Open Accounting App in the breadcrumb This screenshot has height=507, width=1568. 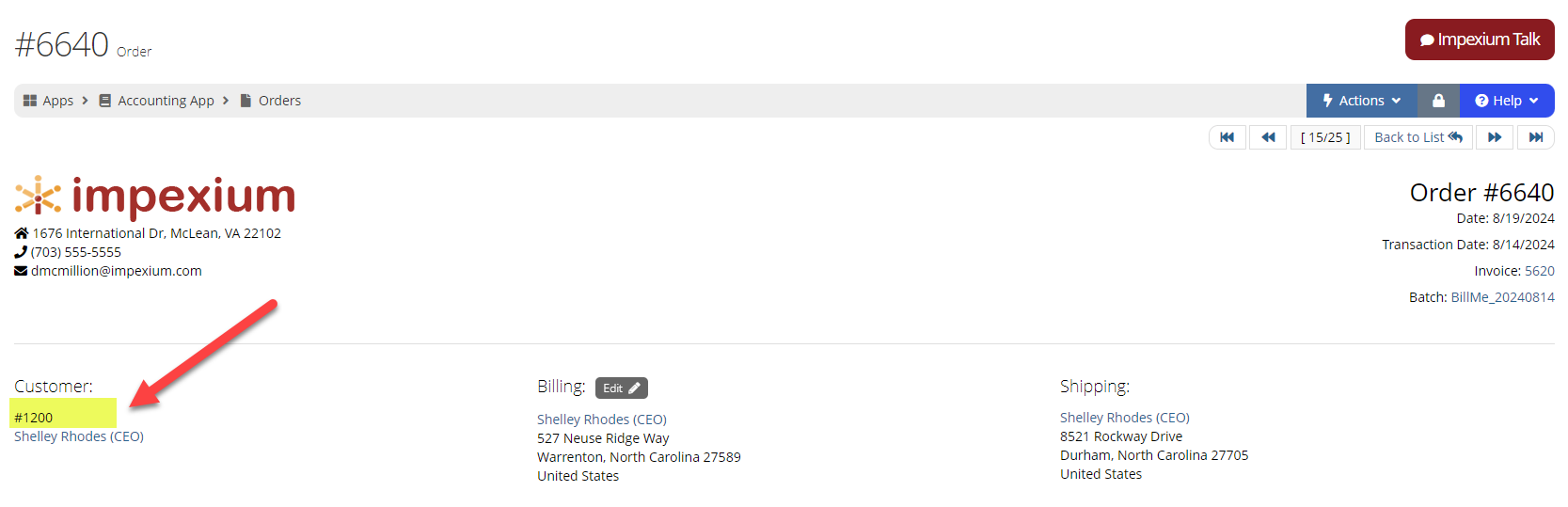[x=166, y=101]
